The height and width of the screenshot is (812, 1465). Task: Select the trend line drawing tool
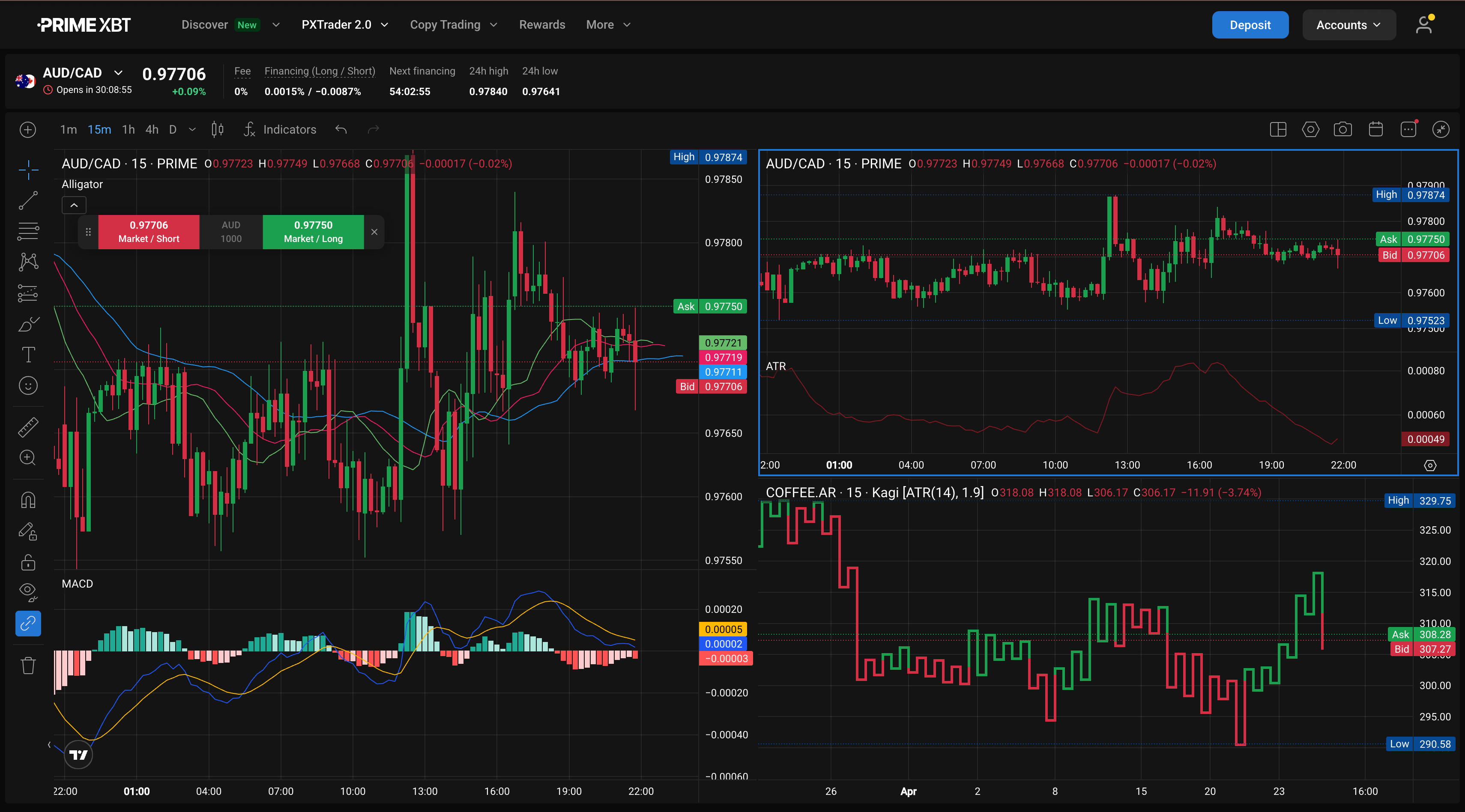pyautogui.click(x=28, y=200)
